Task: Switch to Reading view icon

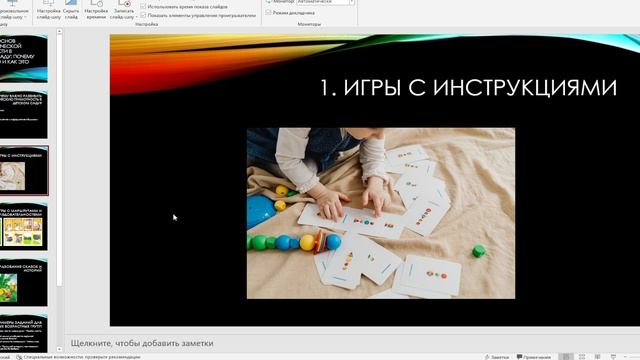Action: click(x=598, y=357)
